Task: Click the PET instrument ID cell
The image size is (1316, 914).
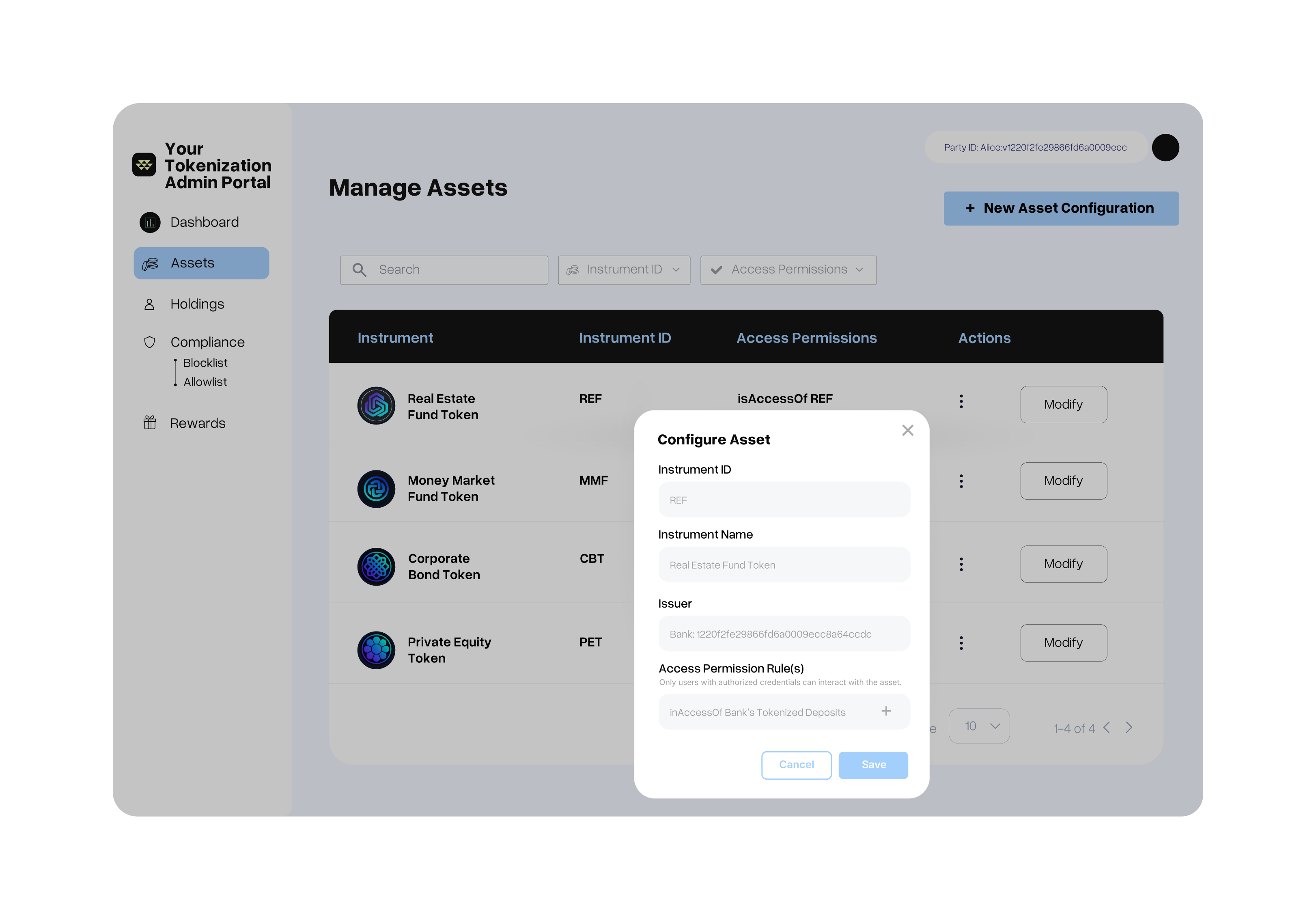Action: (590, 642)
